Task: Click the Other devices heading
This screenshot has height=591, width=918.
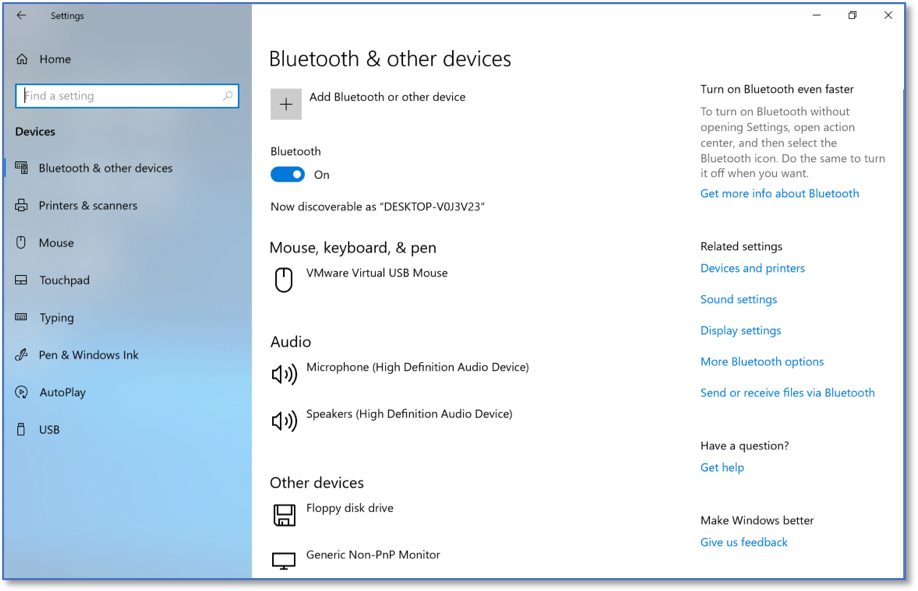Action: [317, 483]
